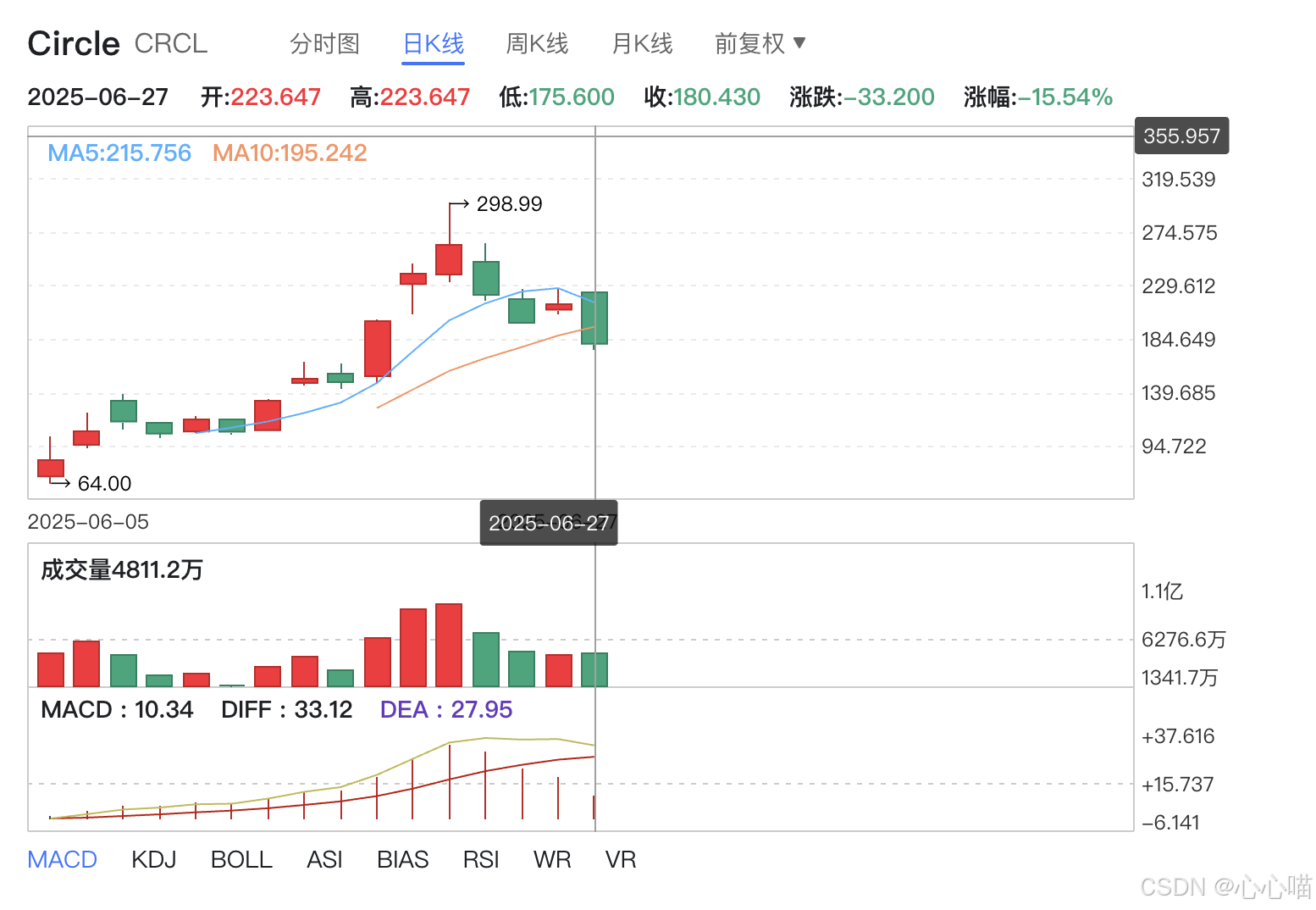Click the 成交量4811.2万 volume label
Image resolution: width=1316 pixels, height=910 pixels.
(x=122, y=569)
